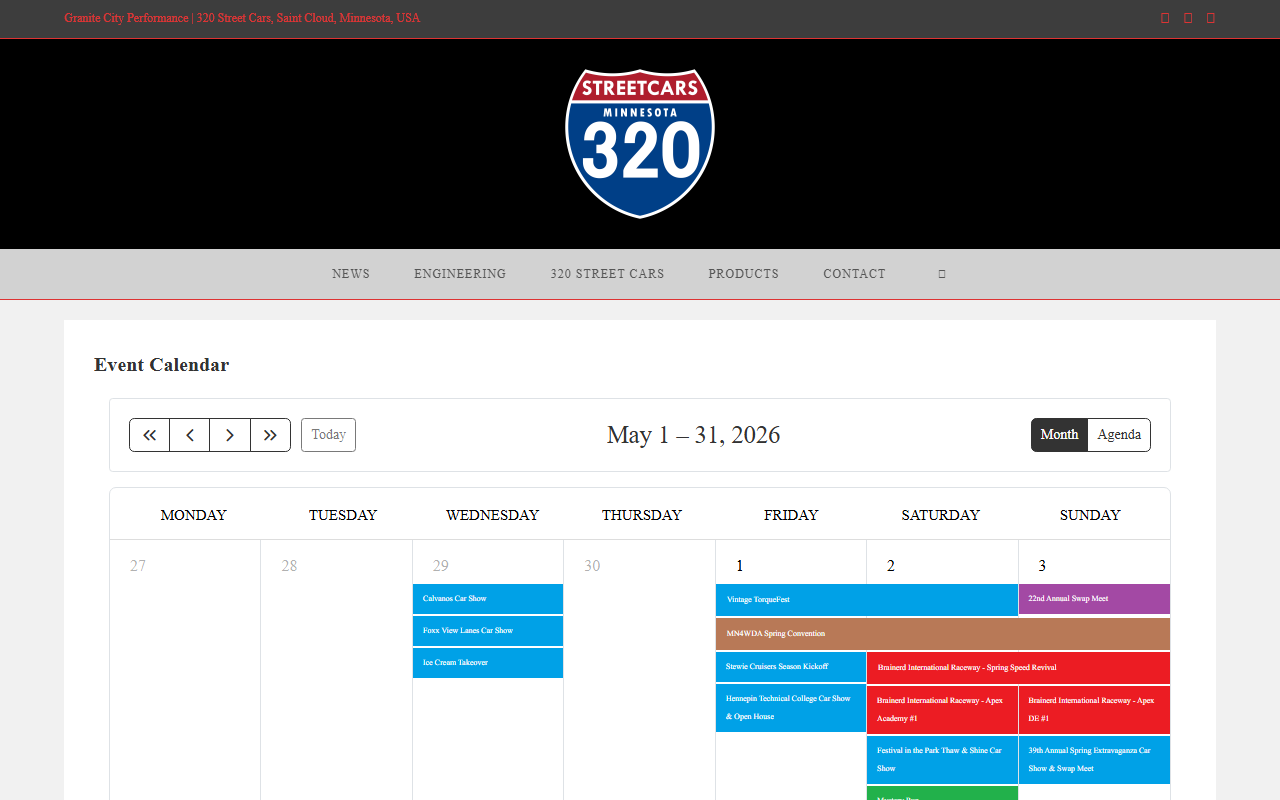Viewport: 1280px width, 800px height.
Task: Select day 27 in the calendar
Action: click(x=138, y=566)
